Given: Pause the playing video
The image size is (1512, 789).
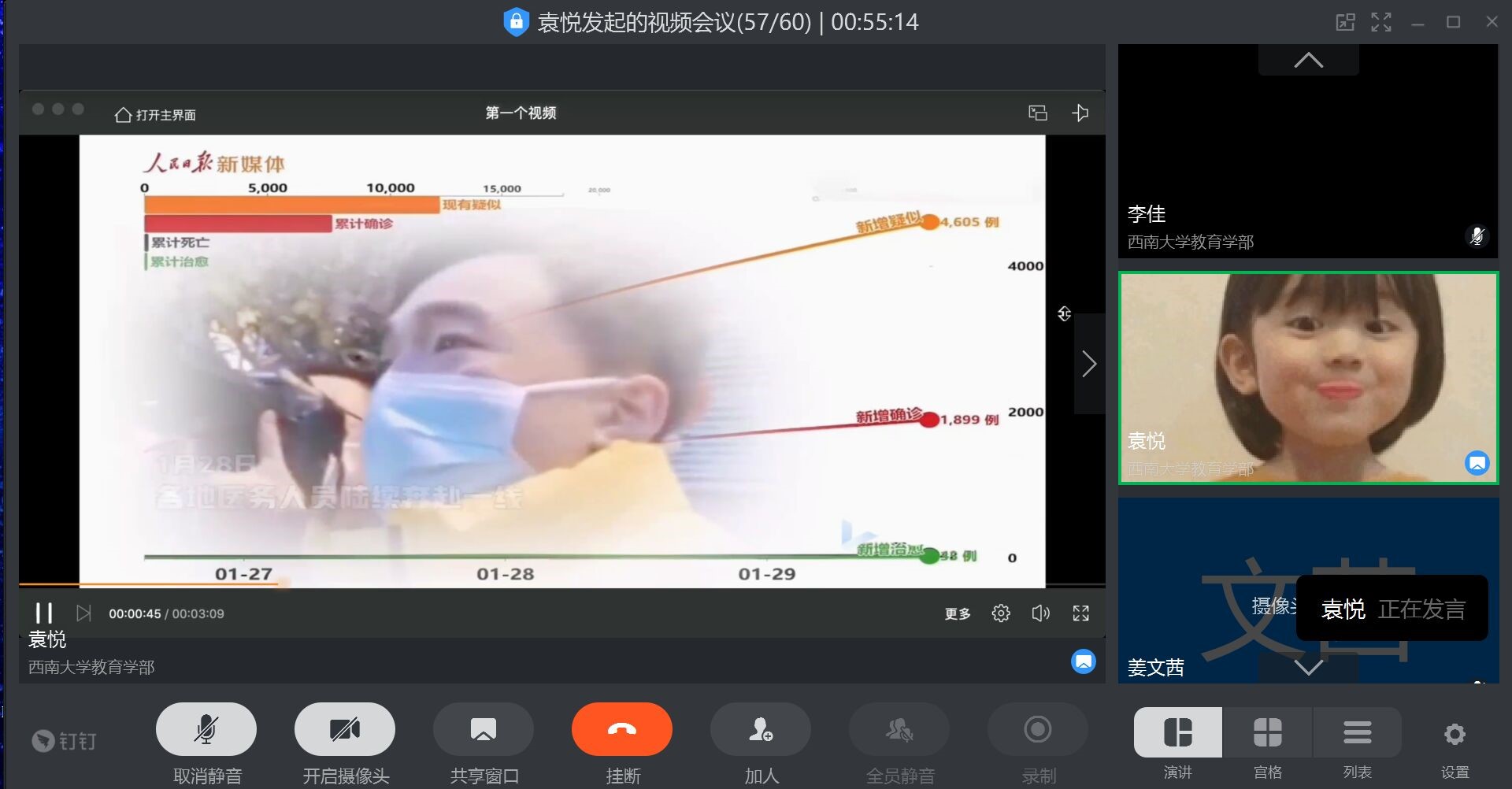Looking at the screenshot, I should 44,613.
